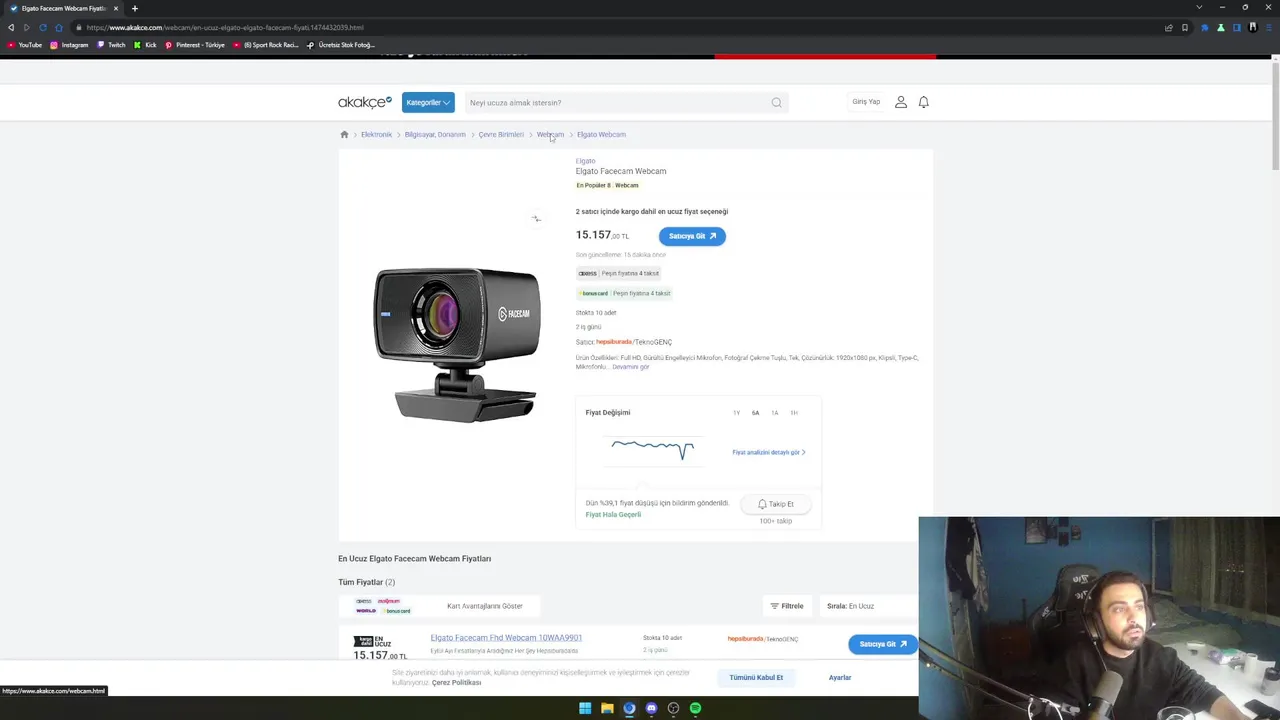Click the share page icon in address bar
Screen dimensions: 1280x720
pyautogui.click(x=1168, y=27)
